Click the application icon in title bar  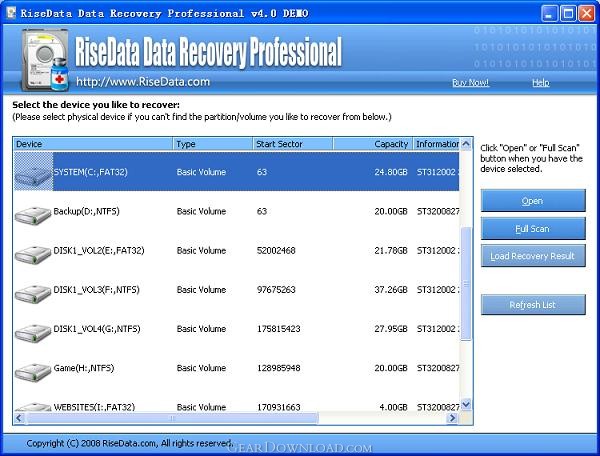coord(11,13)
